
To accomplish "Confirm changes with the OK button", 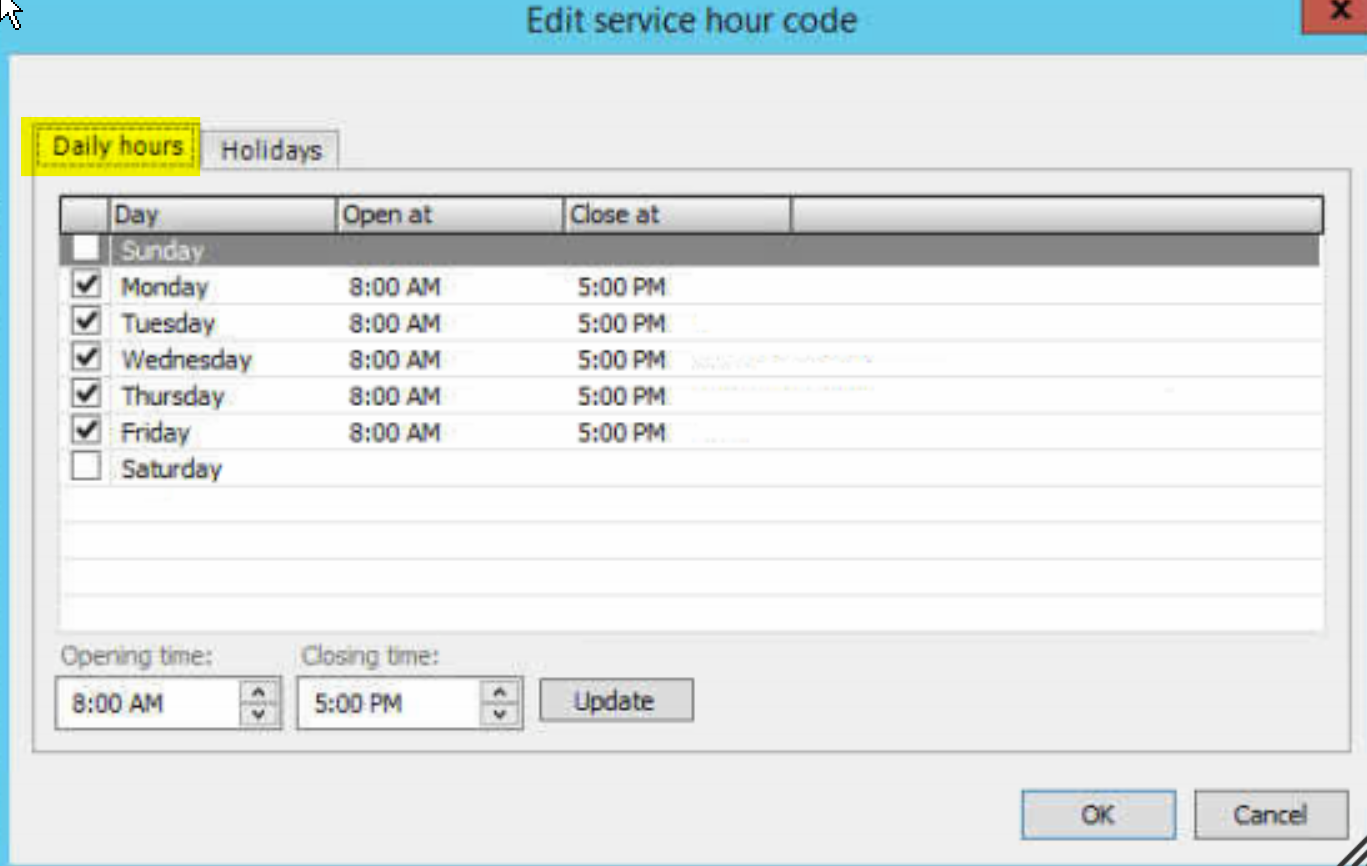I will click(x=1097, y=814).
